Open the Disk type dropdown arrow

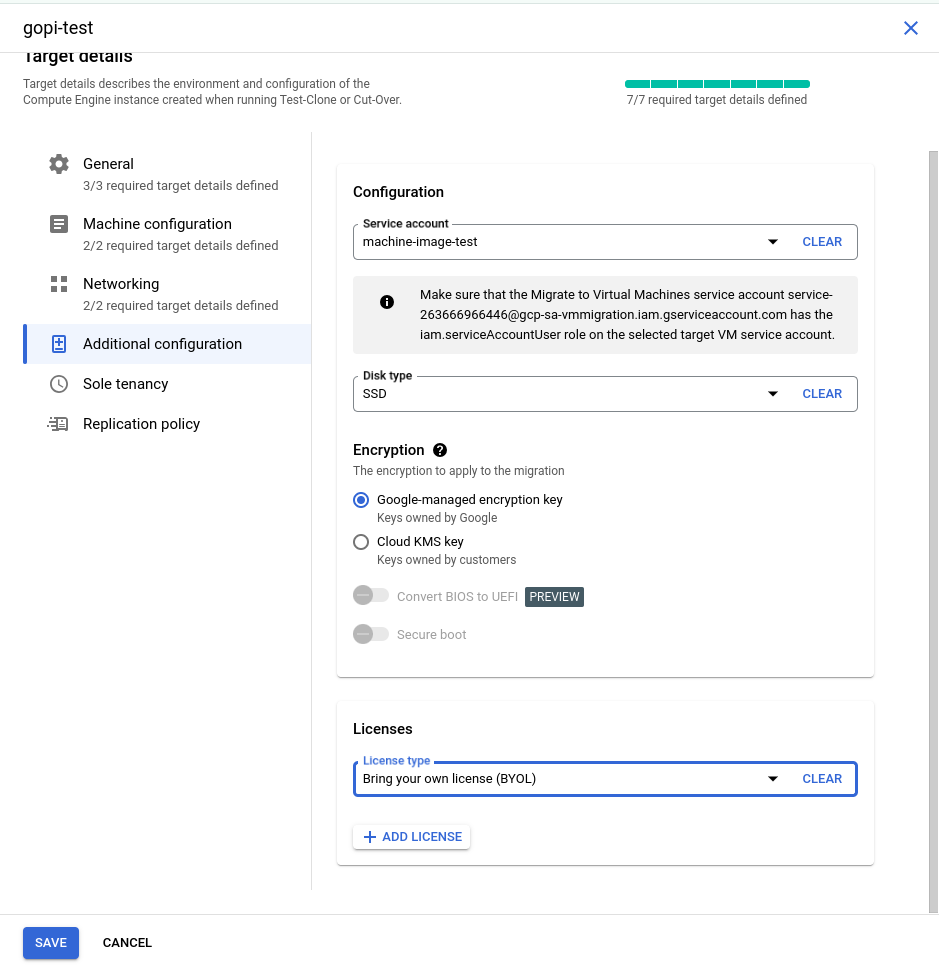772,394
